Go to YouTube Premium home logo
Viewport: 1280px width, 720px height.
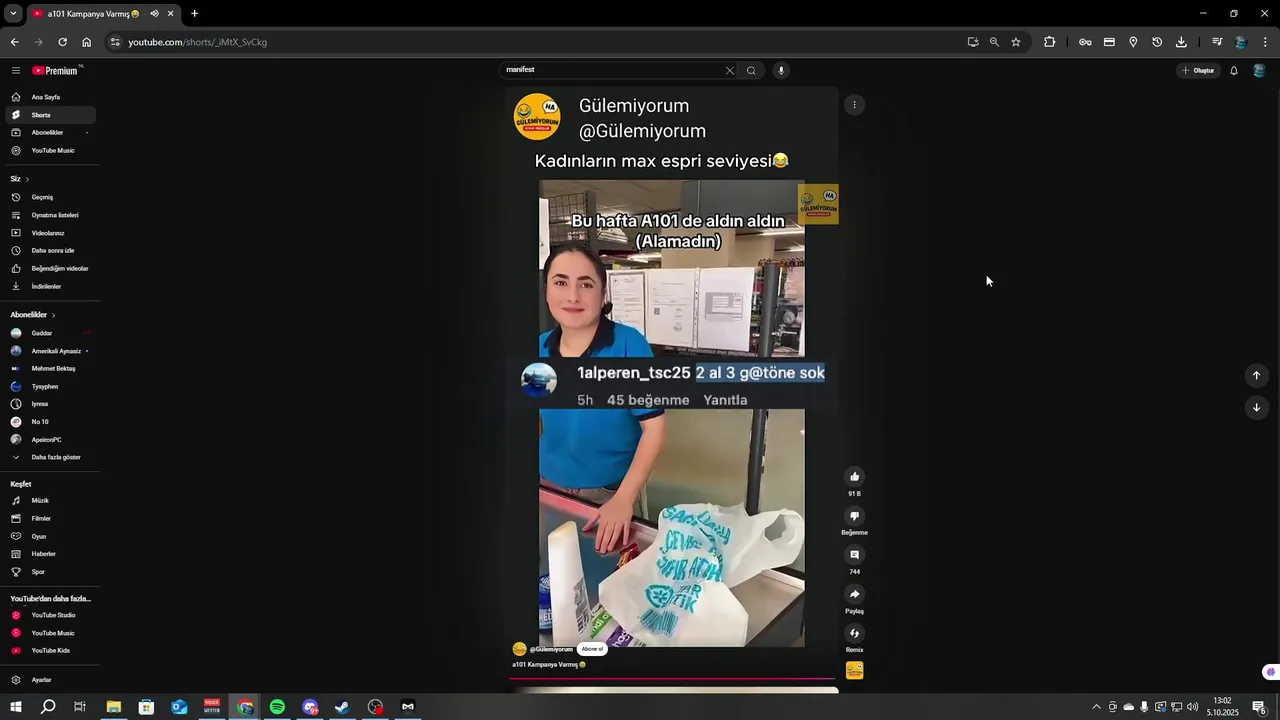[x=56, y=70]
